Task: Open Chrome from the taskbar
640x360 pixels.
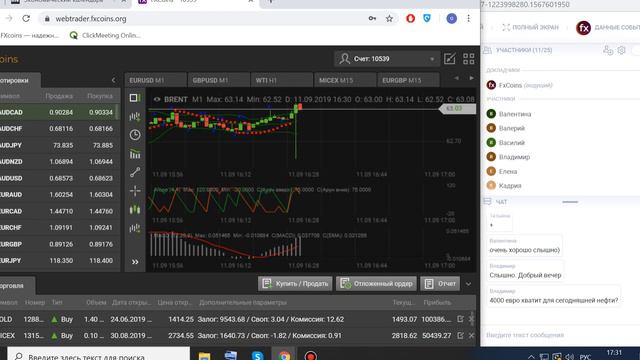Action: click(284, 356)
